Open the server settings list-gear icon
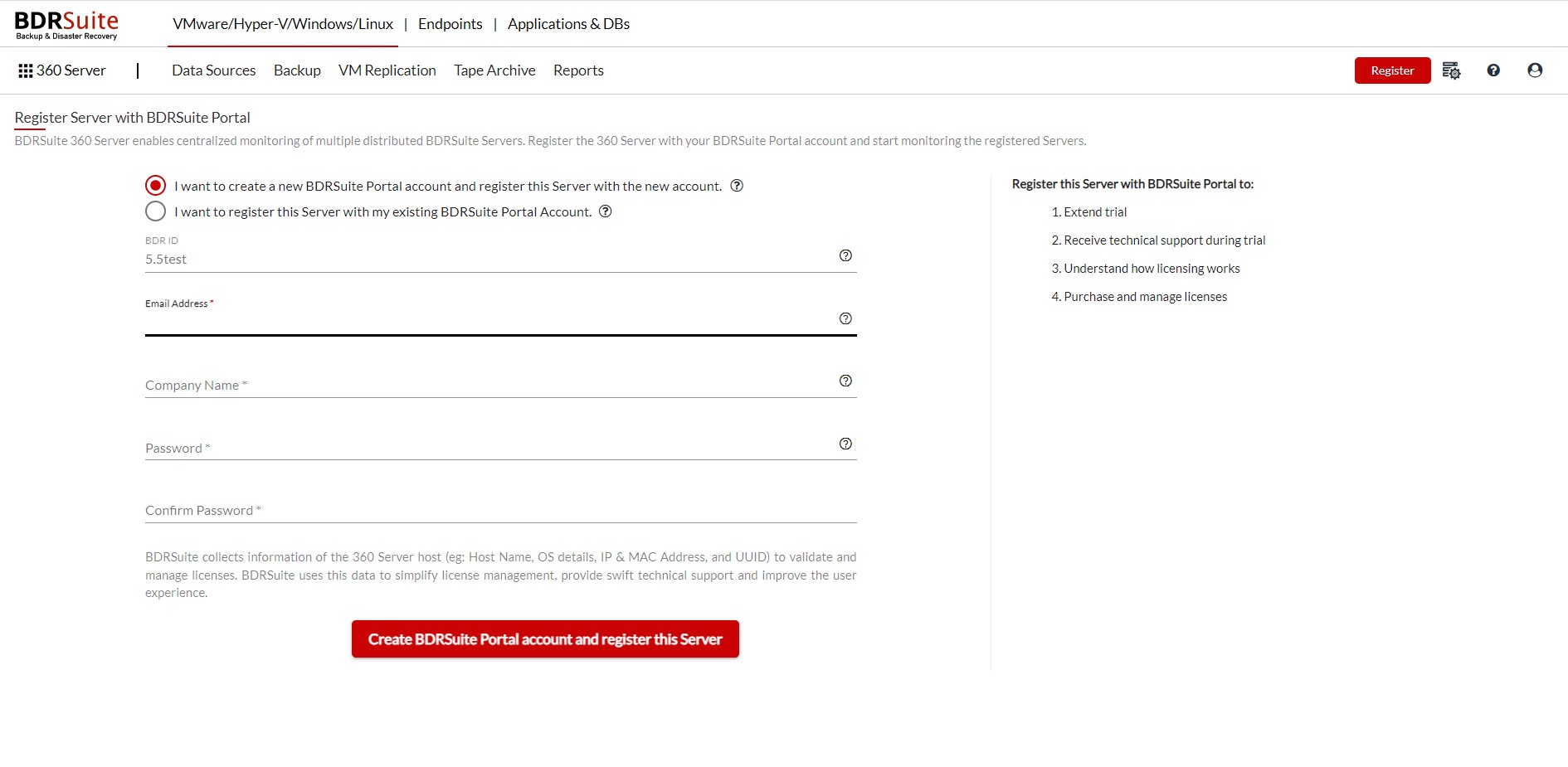 [x=1451, y=70]
